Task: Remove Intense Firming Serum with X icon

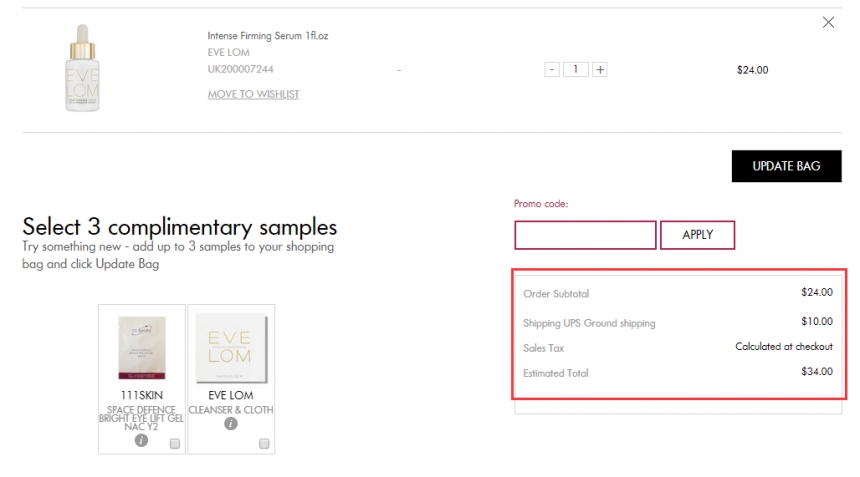Action: point(828,22)
